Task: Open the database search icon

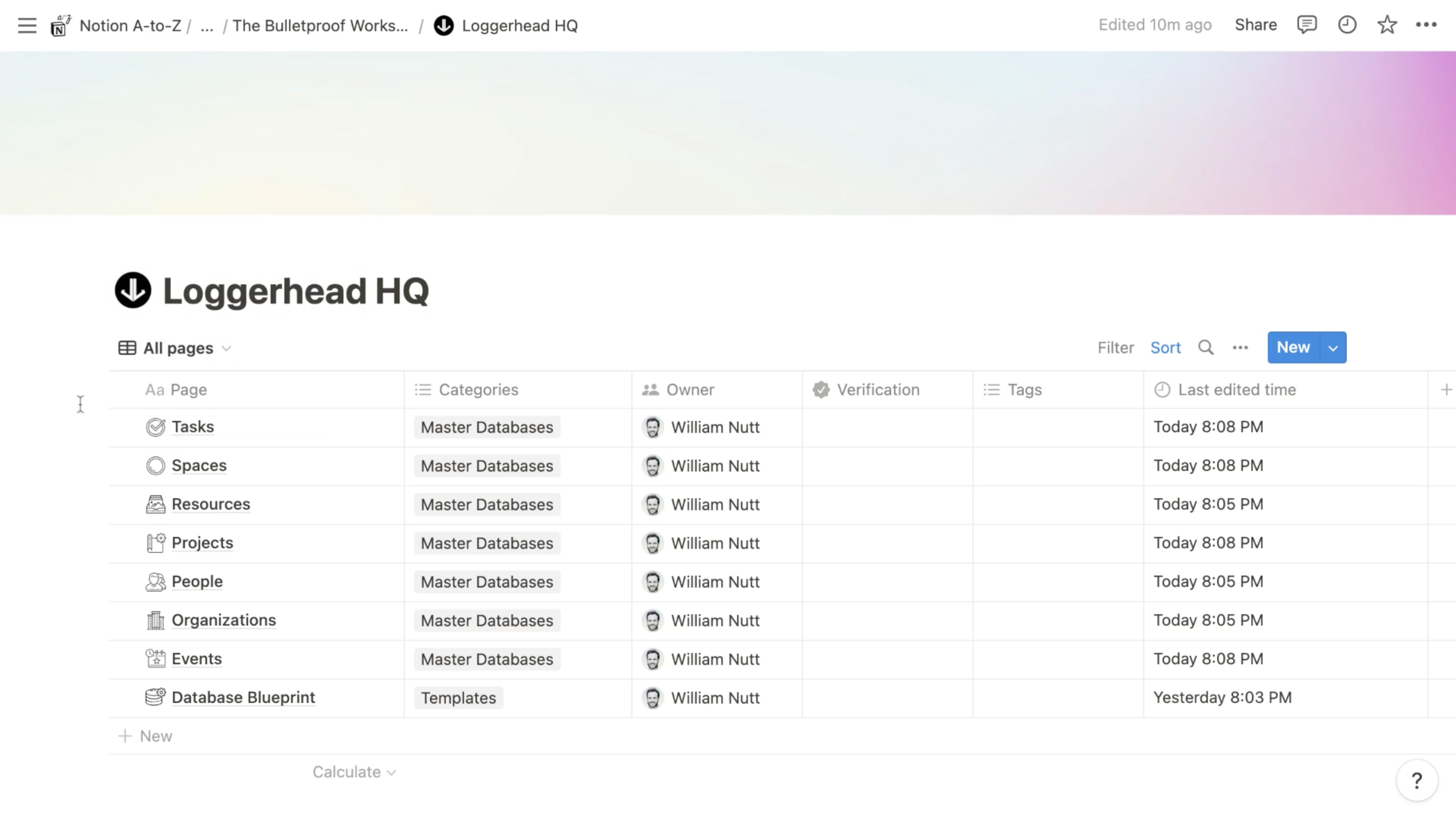Action: (1206, 347)
